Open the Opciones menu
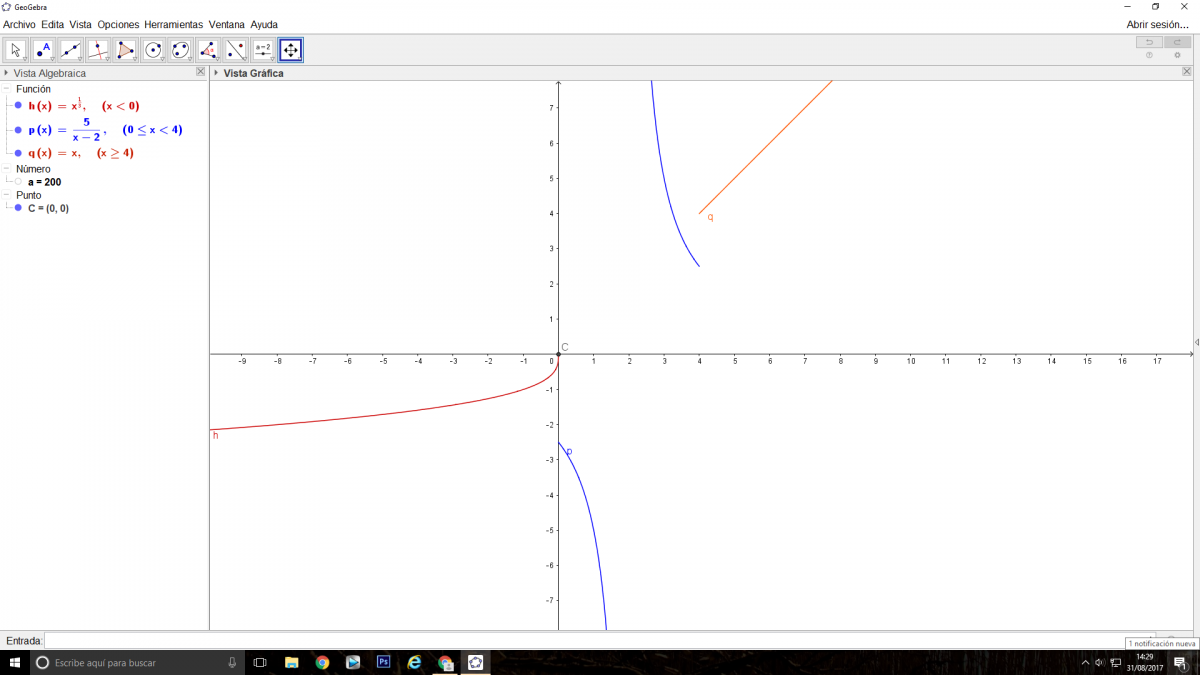This screenshot has height=675, width=1200. coord(118,24)
